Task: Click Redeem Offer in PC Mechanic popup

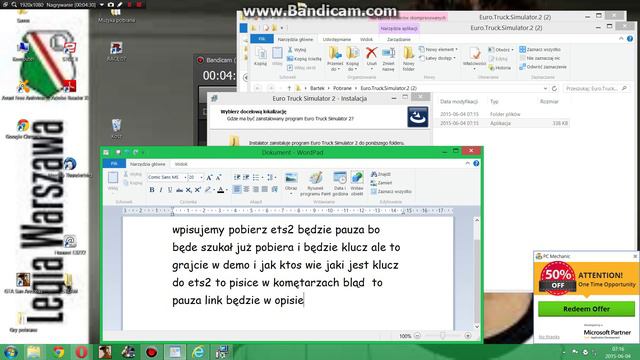Action: [586, 309]
